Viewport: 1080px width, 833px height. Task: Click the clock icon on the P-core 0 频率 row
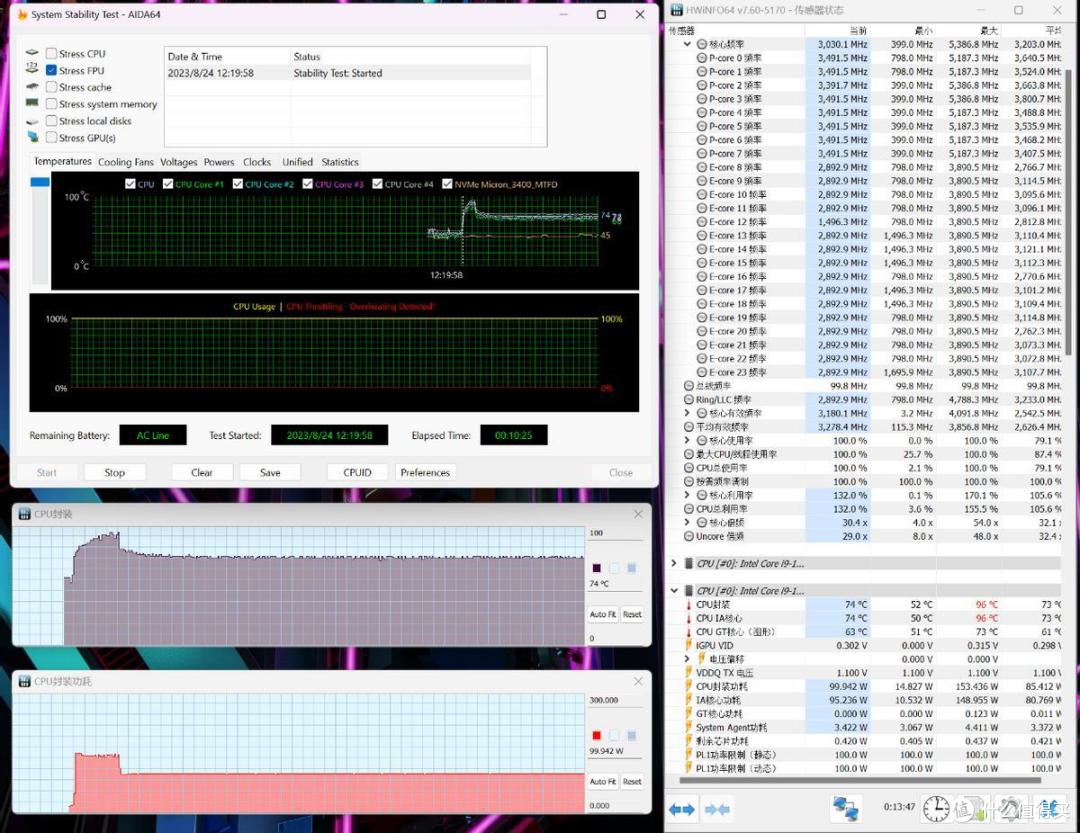702,58
